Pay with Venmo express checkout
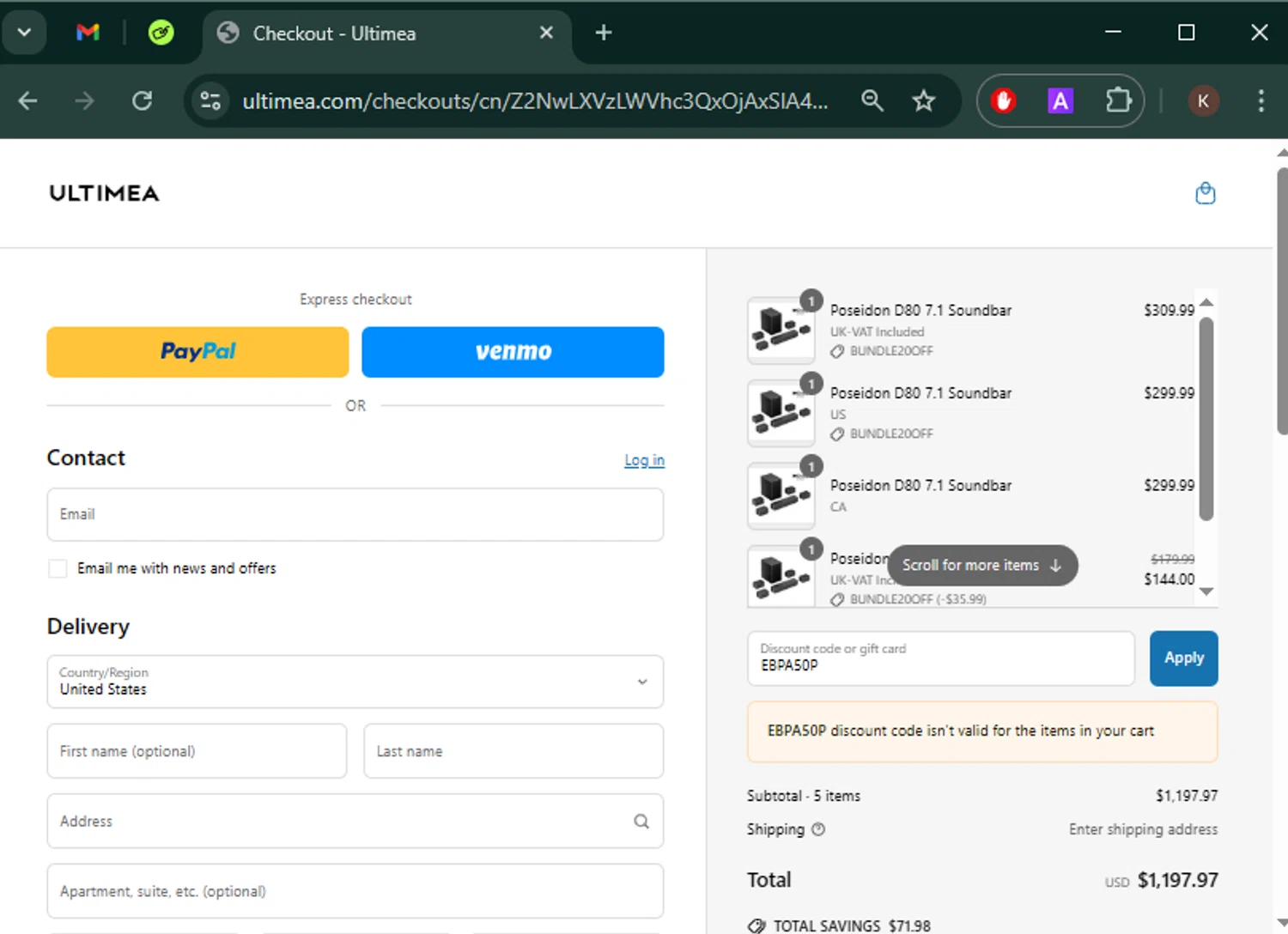This screenshot has width=1288, height=934. (x=513, y=352)
